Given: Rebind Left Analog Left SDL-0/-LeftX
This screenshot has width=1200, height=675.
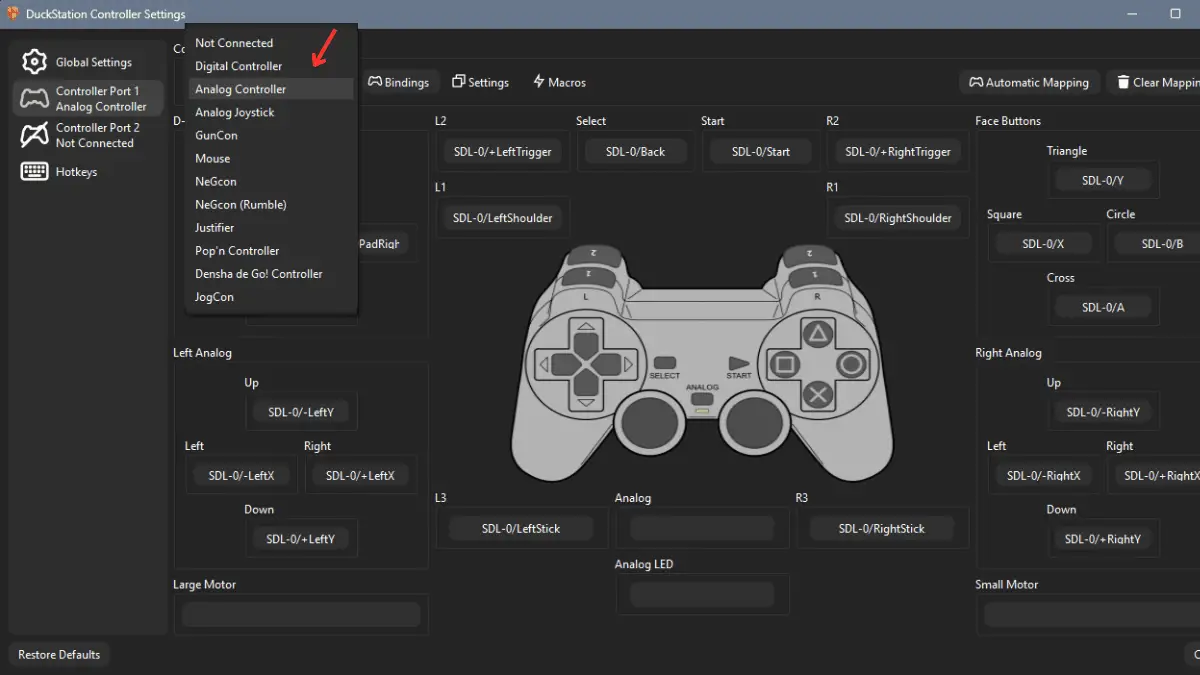Looking at the screenshot, I should click(x=241, y=476).
